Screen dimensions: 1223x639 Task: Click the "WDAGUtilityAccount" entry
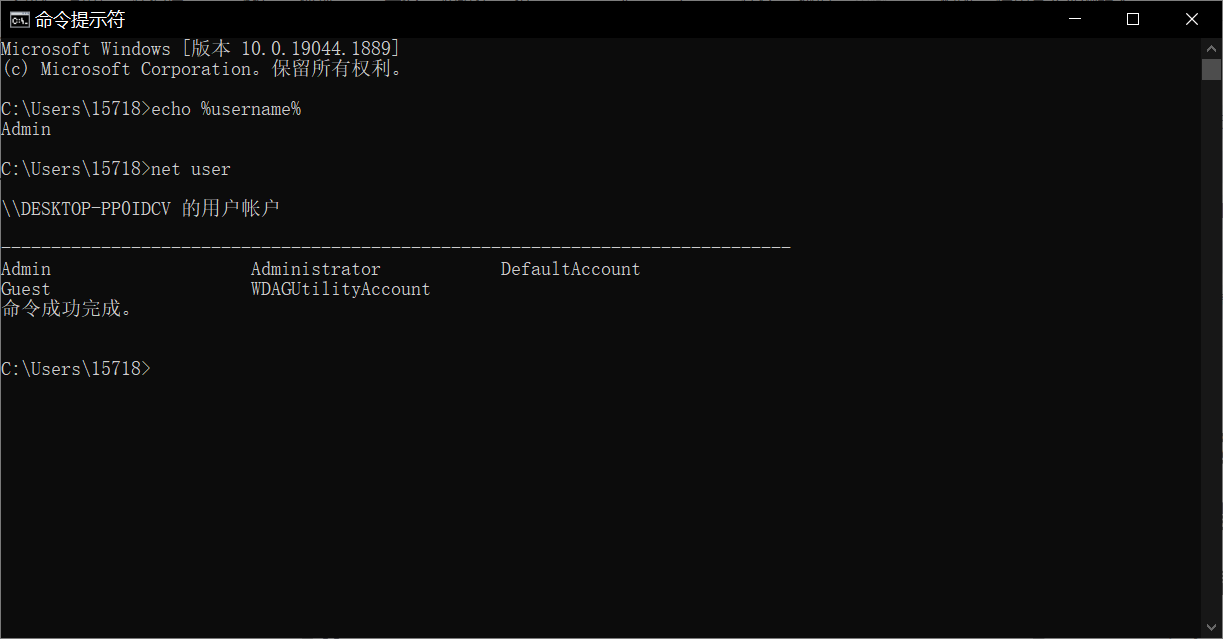coord(340,289)
